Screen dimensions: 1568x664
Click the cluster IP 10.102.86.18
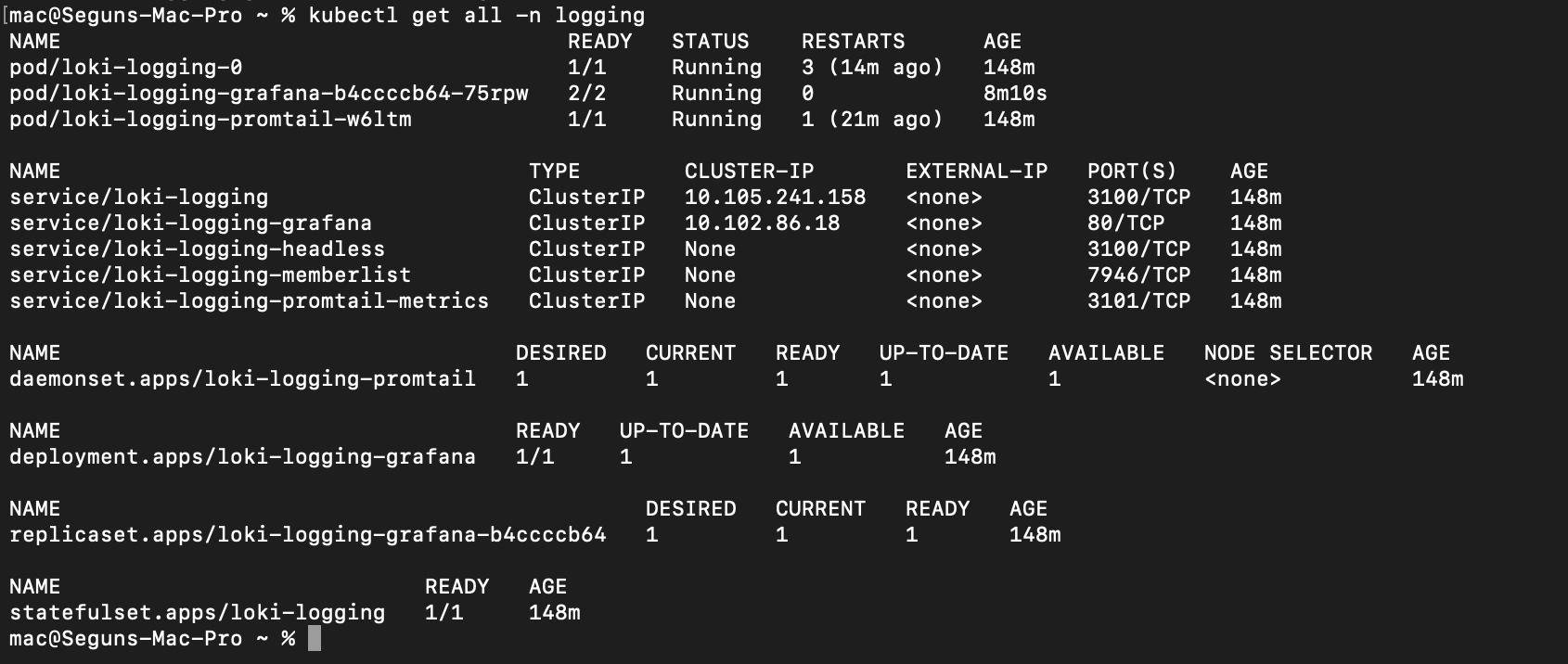coord(762,223)
